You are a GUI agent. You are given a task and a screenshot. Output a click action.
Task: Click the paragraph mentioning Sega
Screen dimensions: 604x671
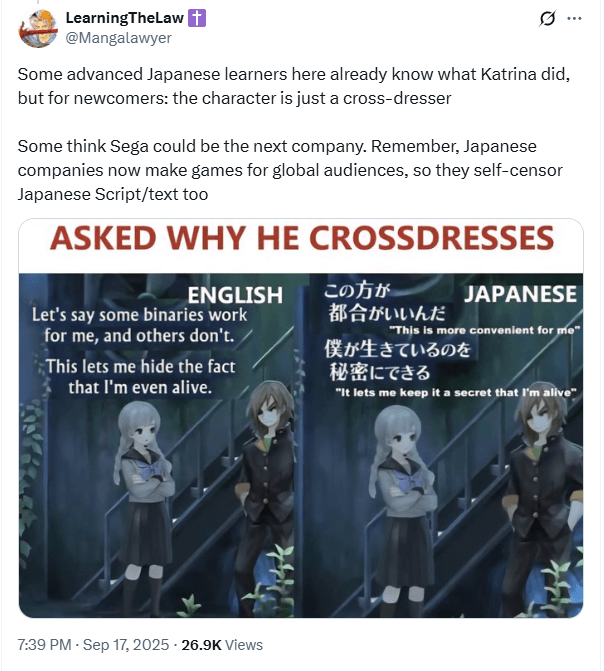click(290, 170)
